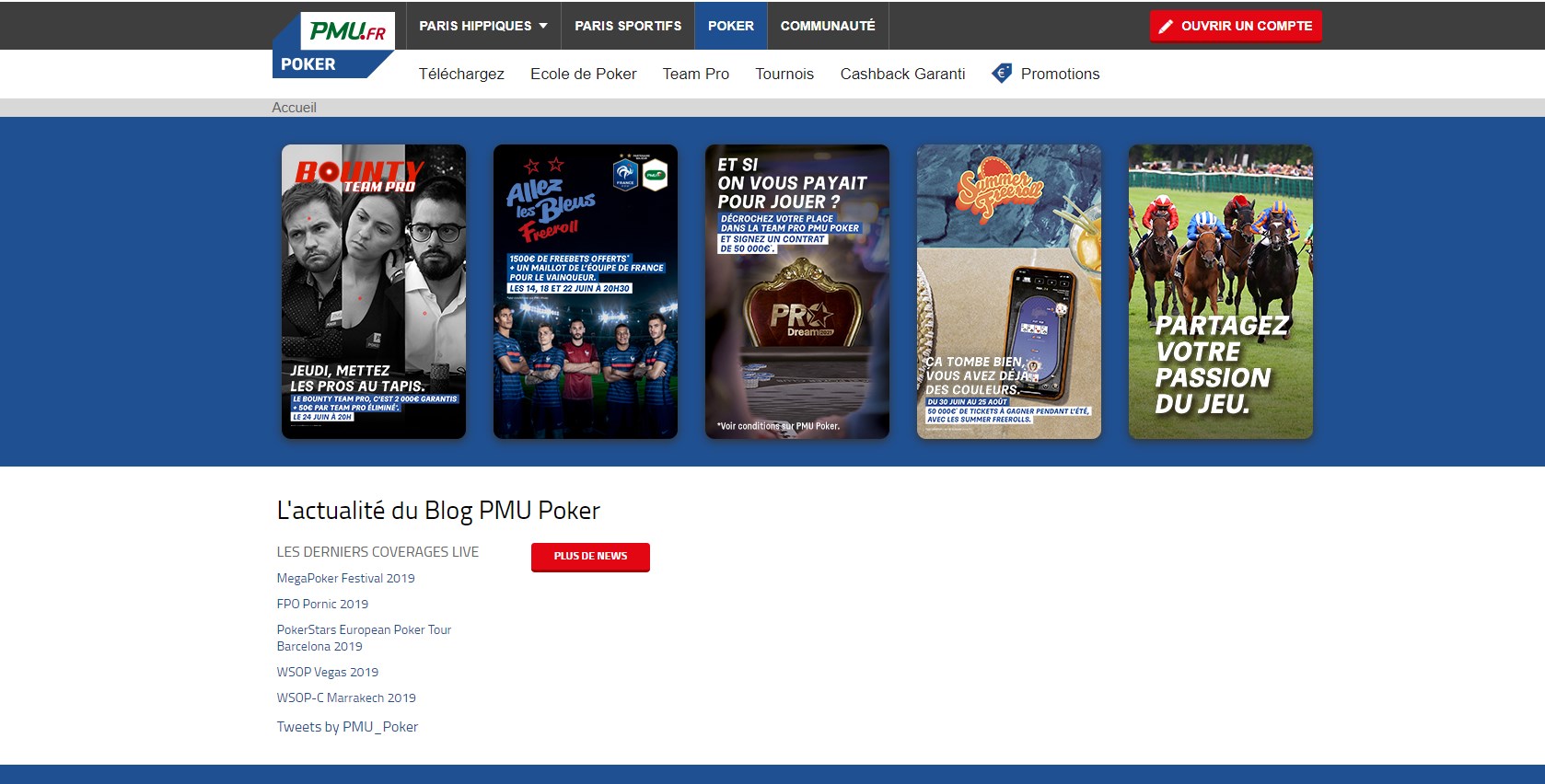Screen dimensions: 1545x784
Task: Click the euro tag icon beside Promotions
Action: 1002,74
